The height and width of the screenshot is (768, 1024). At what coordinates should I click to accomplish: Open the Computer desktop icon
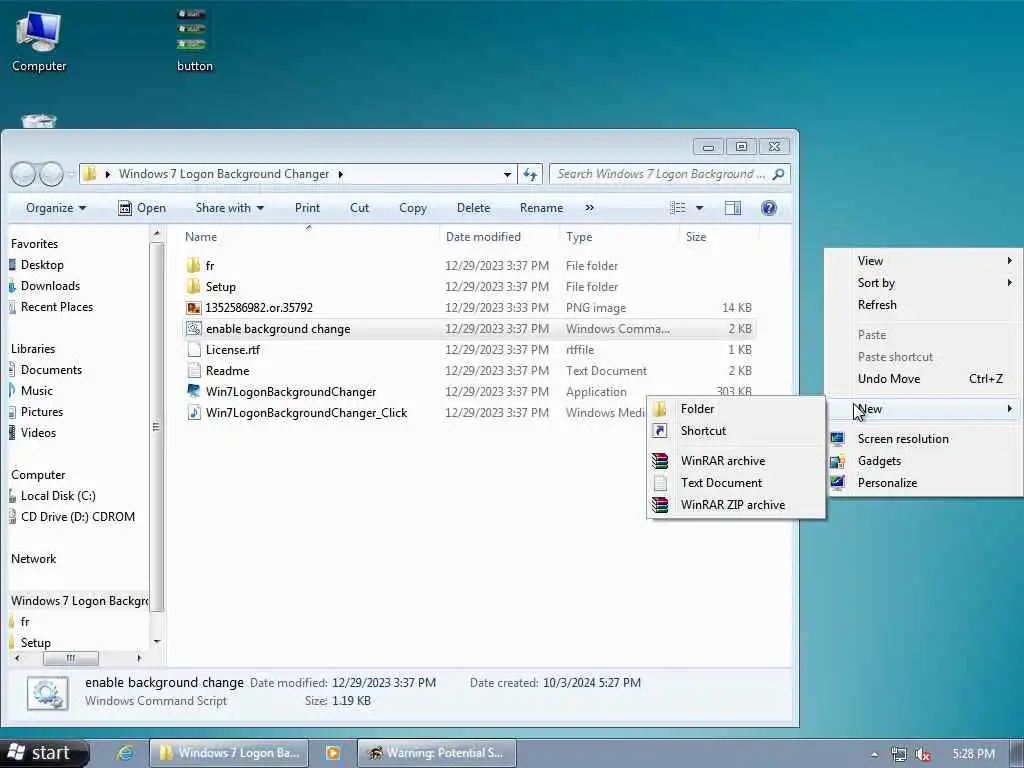click(x=39, y=40)
